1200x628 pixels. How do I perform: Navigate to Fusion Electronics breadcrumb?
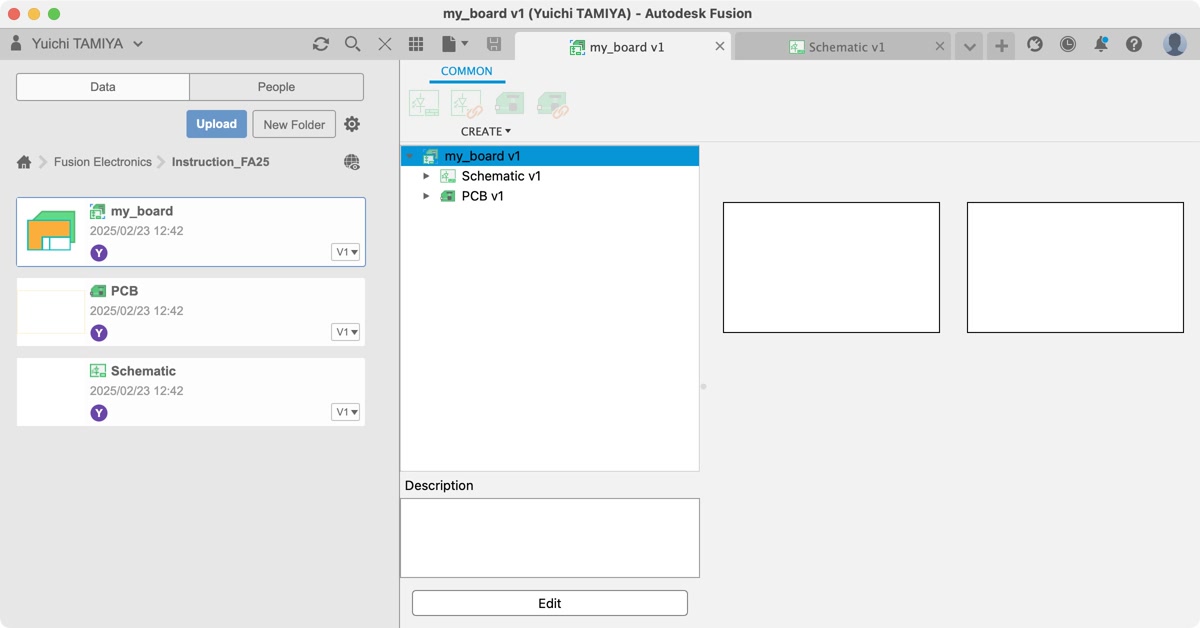103,162
